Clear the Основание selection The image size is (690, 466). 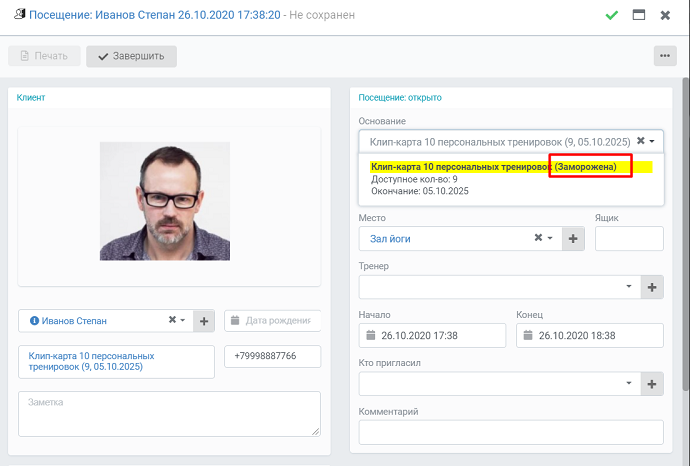click(641, 140)
